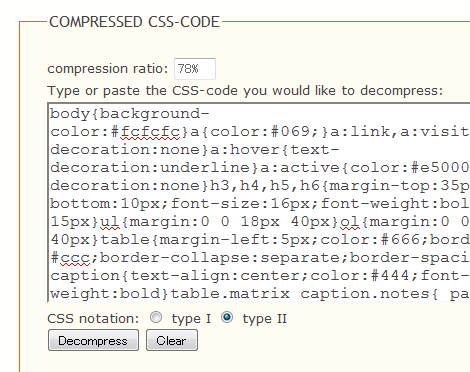Place cursor on underlined '#ccc' color value

pyautogui.click(x=70, y=258)
